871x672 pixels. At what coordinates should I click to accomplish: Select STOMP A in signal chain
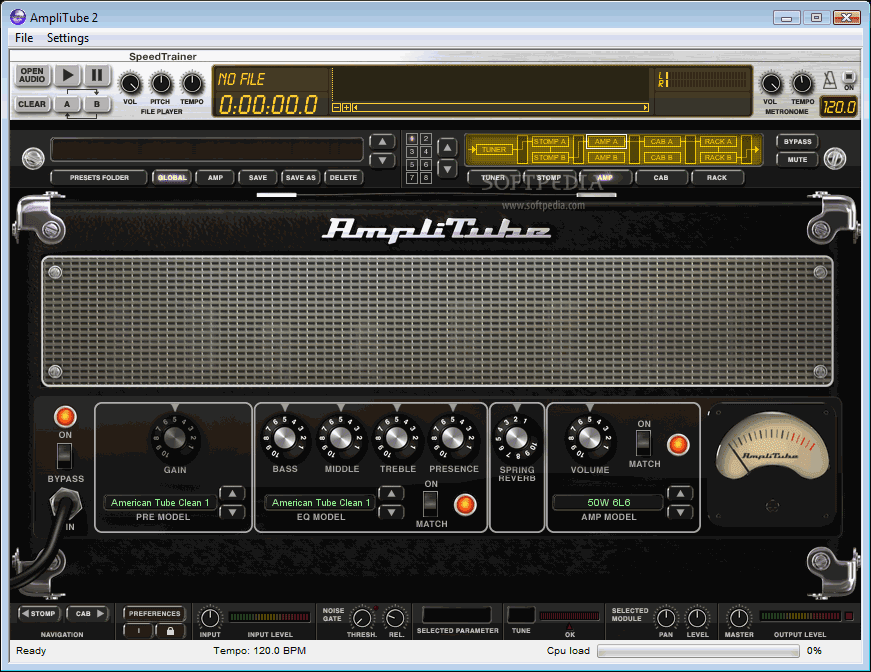[x=550, y=142]
